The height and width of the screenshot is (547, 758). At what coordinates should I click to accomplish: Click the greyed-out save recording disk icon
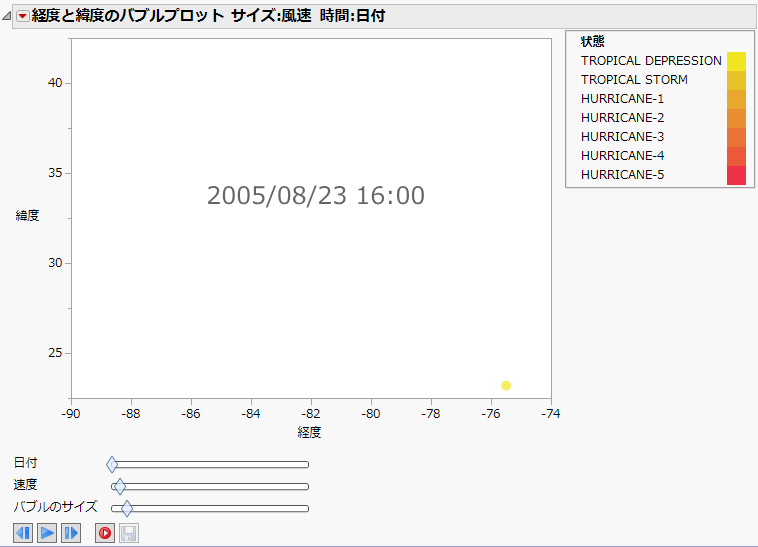129,533
